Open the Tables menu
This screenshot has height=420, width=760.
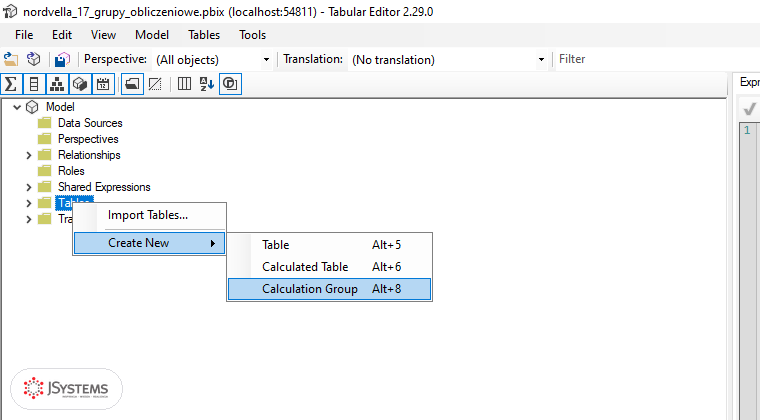pyautogui.click(x=204, y=35)
